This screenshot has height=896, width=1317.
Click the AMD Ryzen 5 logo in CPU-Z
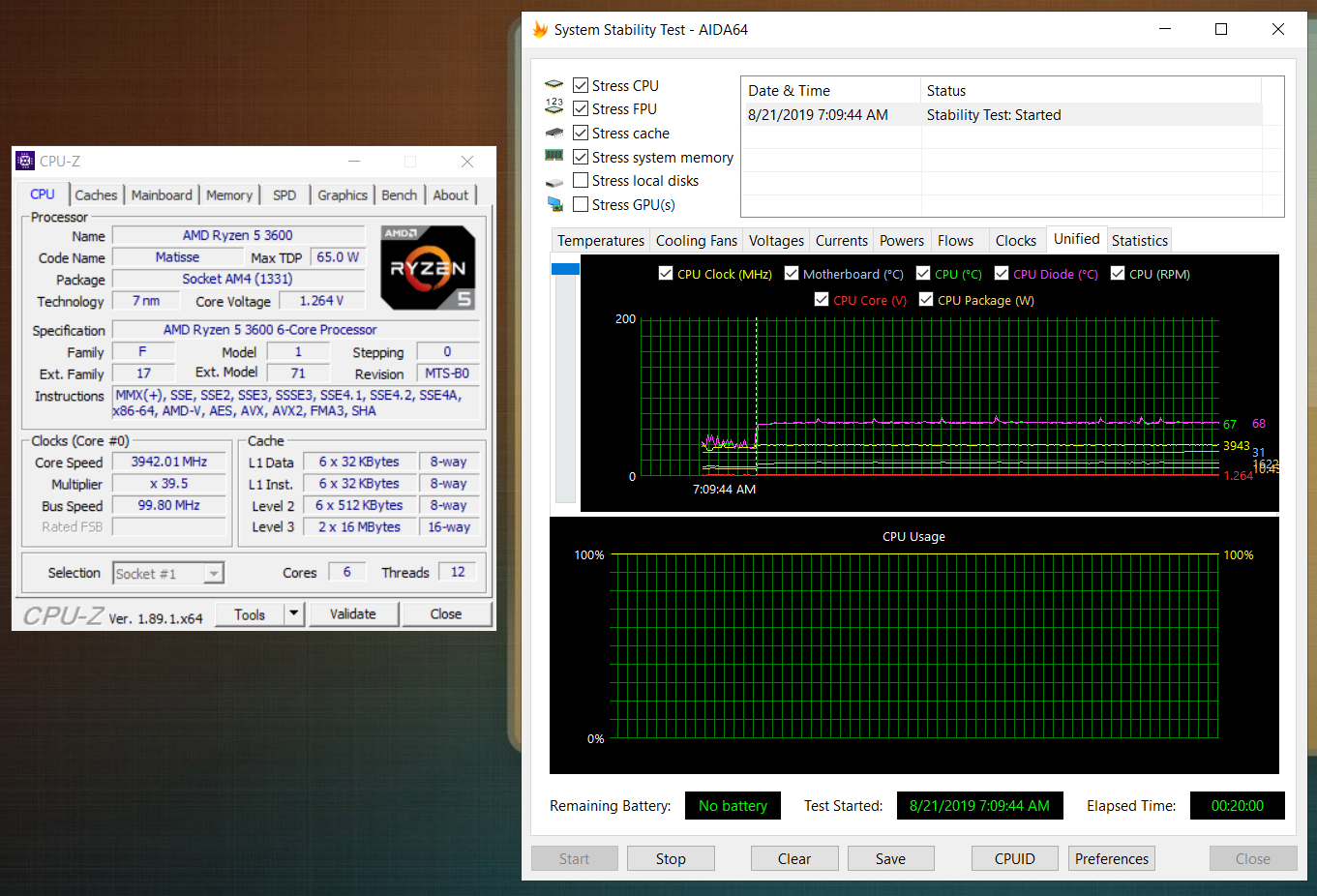428,267
